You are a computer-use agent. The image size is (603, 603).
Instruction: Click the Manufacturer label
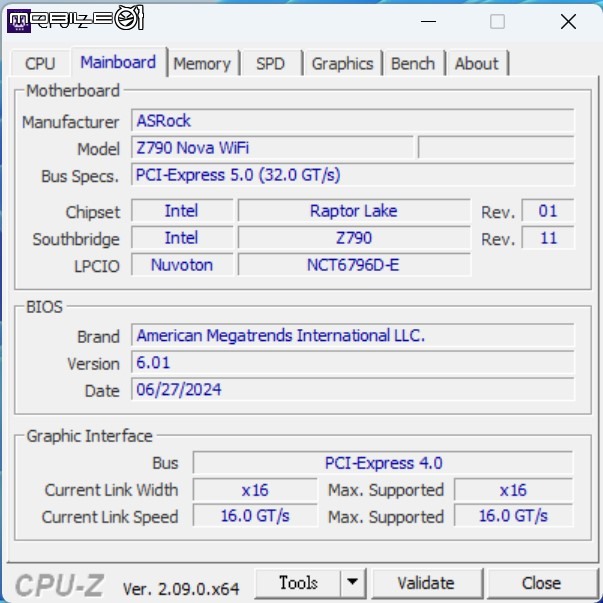70,122
